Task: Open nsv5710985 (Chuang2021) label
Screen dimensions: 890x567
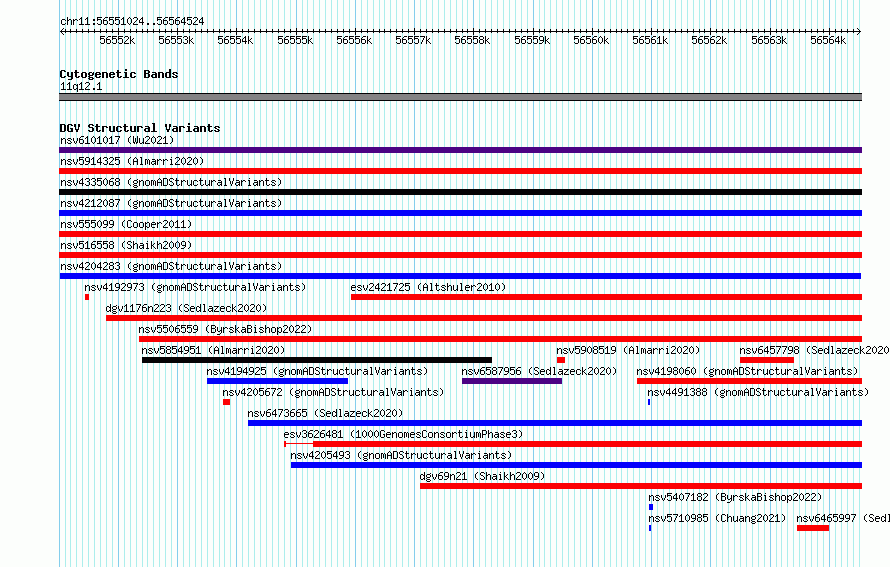Action: pyautogui.click(x=717, y=518)
